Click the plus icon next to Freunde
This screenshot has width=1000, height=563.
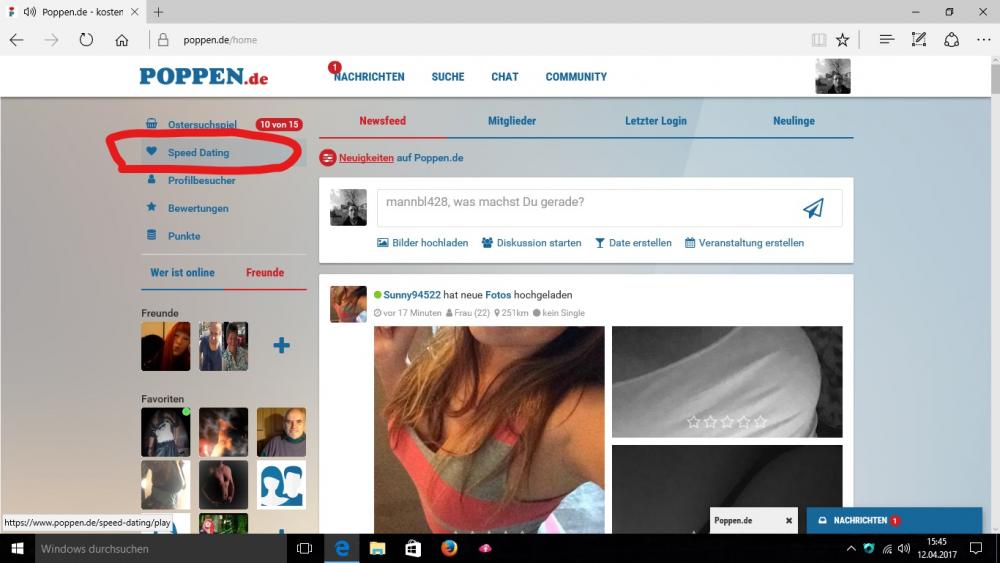click(281, 346)
